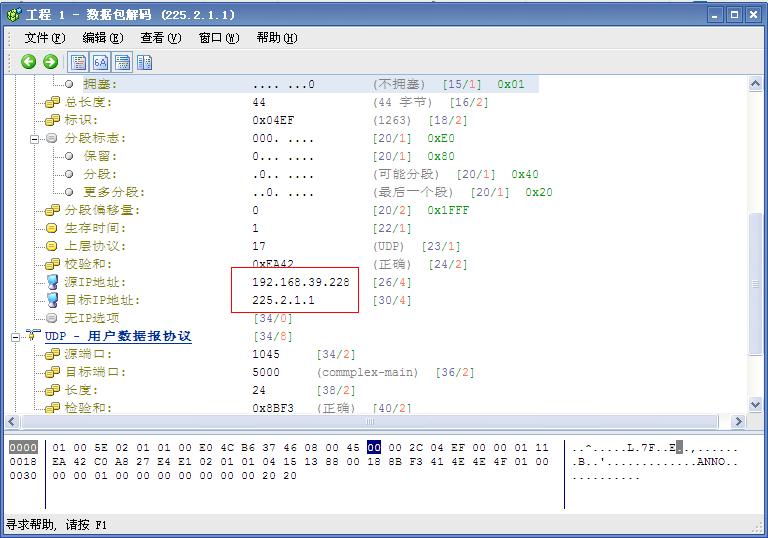The image size is (768, 538).
Task: Maximize the packet decode window
Action: pyautogui.click(x=734, y=15)
